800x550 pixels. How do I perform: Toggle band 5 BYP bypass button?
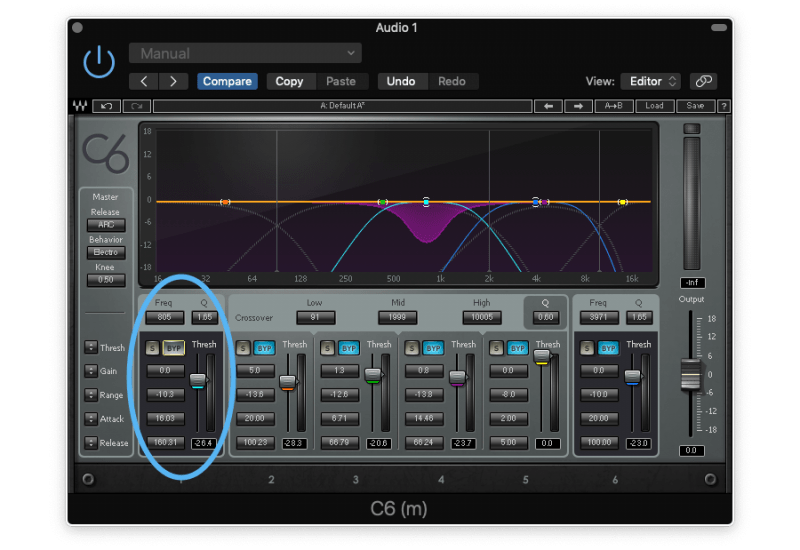click(518, 348)
